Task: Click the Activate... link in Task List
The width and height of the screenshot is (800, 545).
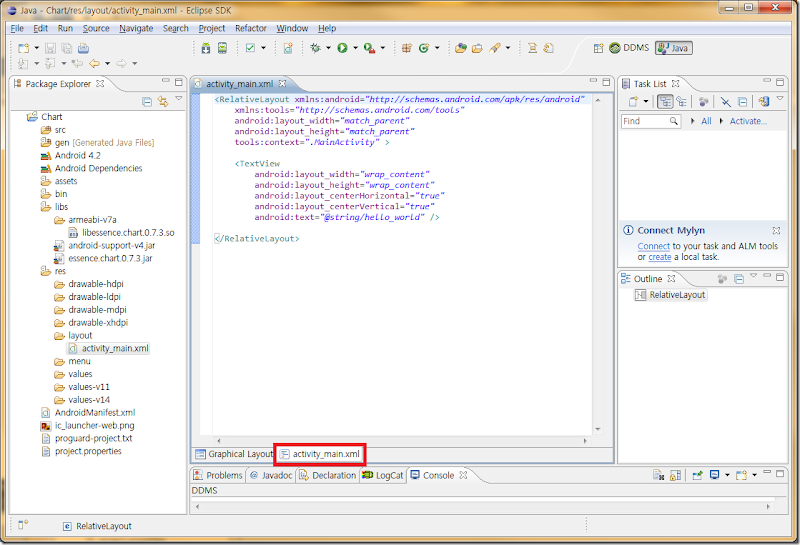Action: 748,121
